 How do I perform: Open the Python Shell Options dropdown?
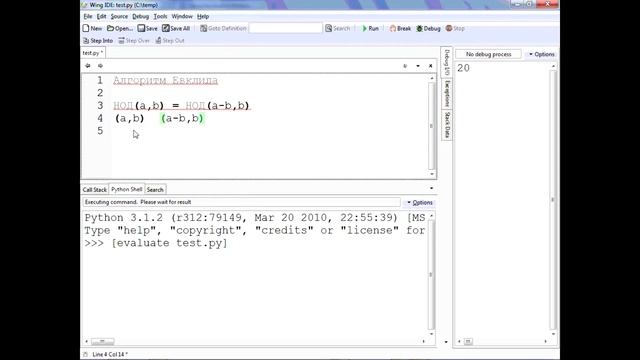tap(420, 202)
